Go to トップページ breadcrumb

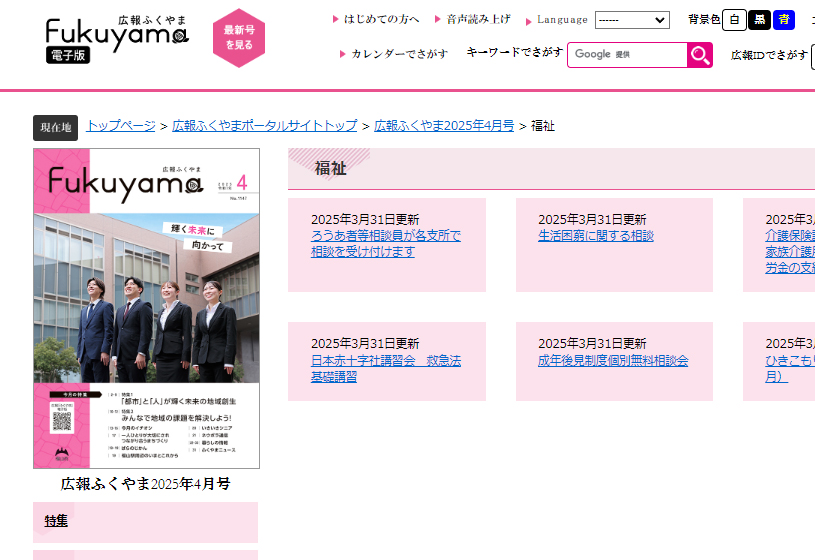click(121, 126)
